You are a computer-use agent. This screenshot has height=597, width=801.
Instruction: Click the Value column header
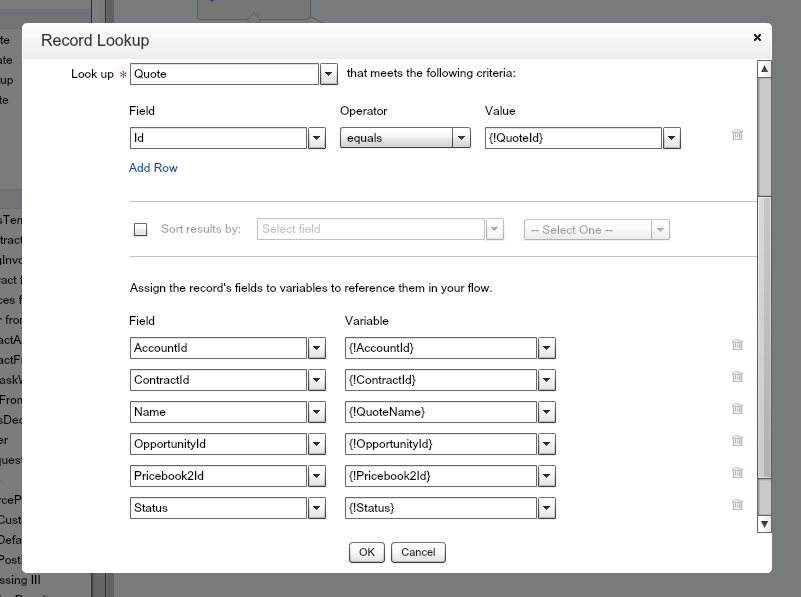[x=500, y=111]
